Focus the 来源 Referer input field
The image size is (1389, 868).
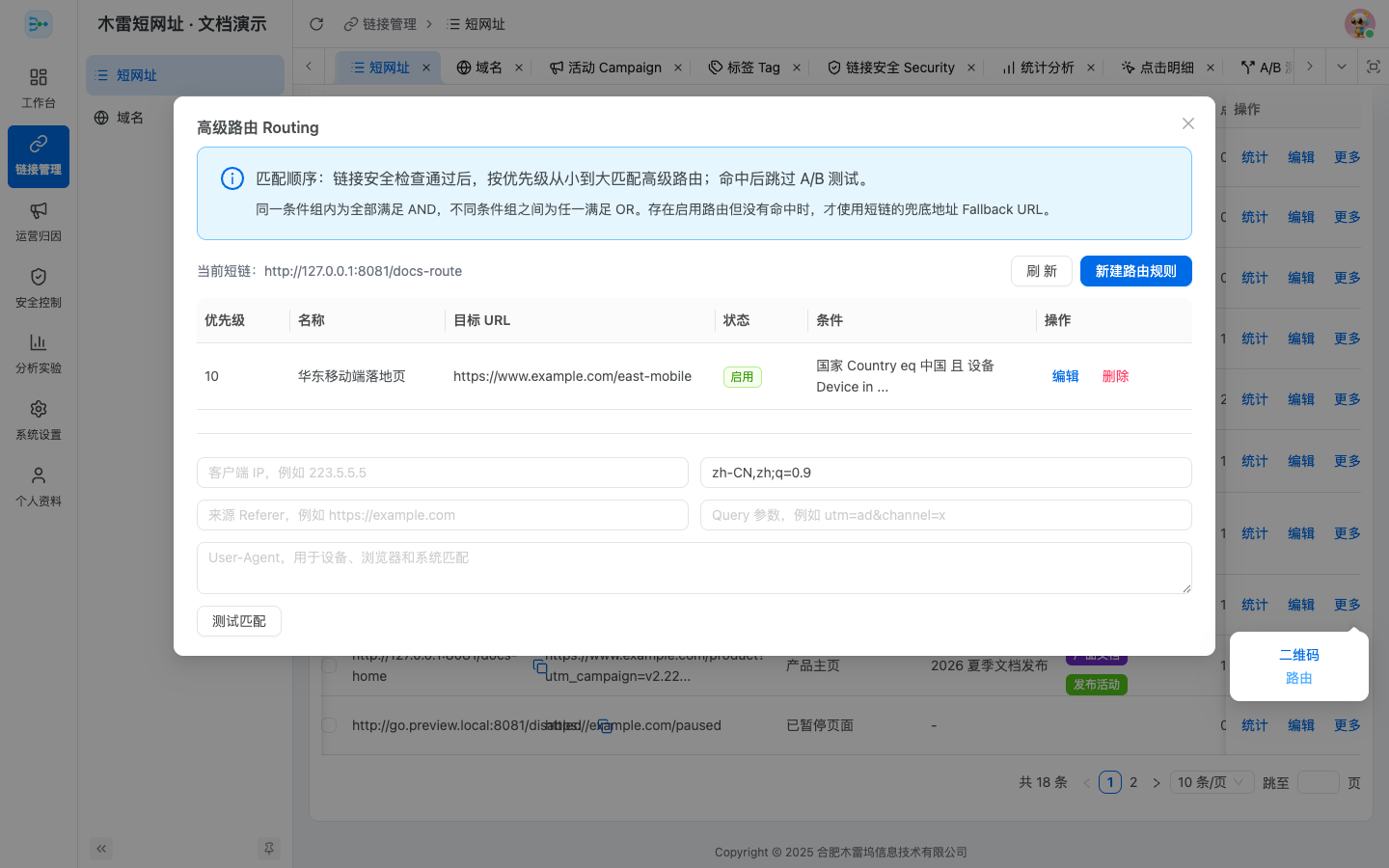click(443, 515)
